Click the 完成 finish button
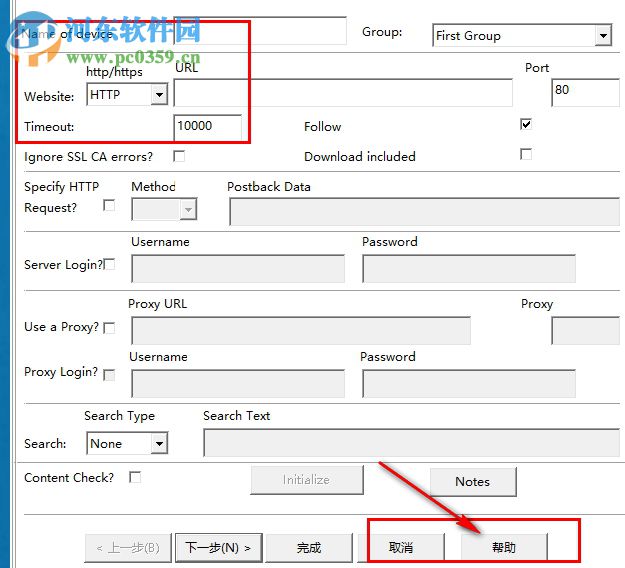This screenshot has height=568, width=625. point(309,548)
